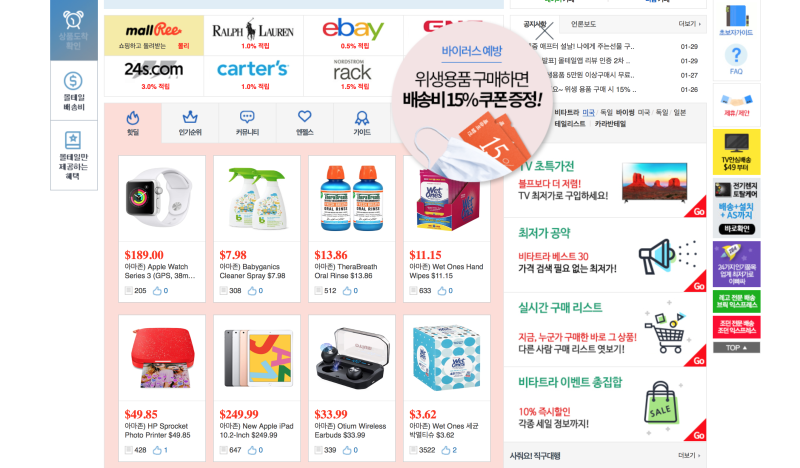The image size is (800, 468).
Task: View the Apple Watch Series 3 product
Action: (x=162, y=229)
